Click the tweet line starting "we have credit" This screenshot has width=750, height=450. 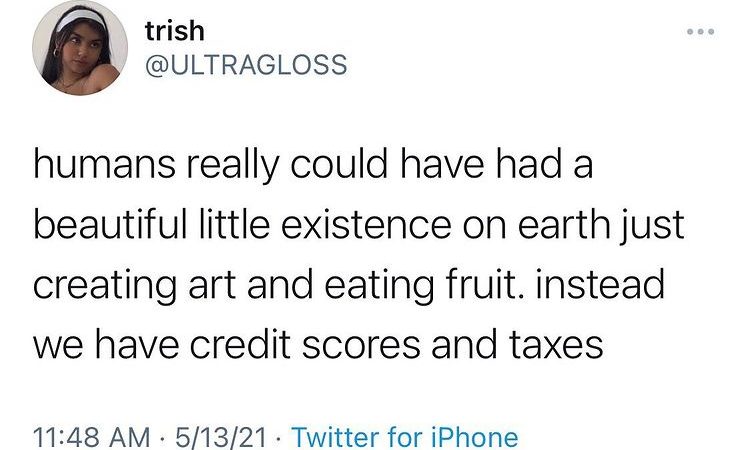319,345
